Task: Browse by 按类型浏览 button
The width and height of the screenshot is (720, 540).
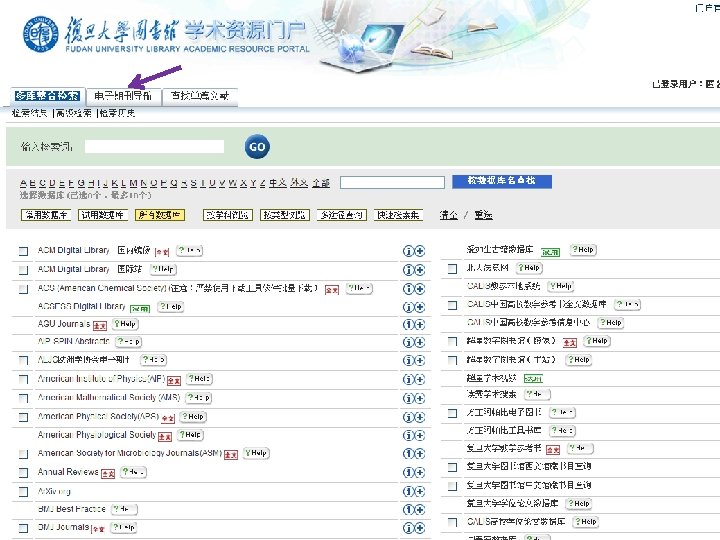Action: (x=285, y=215)
